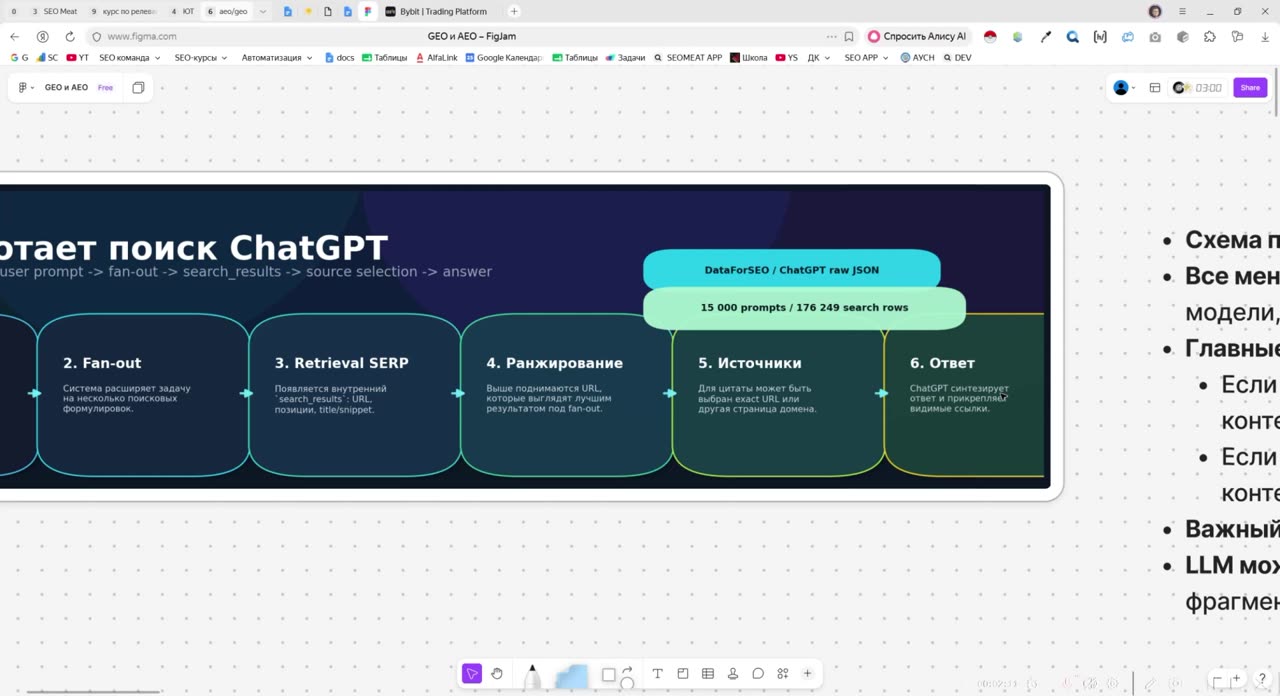Expand the ДК bookmarks folder
Screen dimensions: 1280x696
pyautogui.click(x=819, y=58)
